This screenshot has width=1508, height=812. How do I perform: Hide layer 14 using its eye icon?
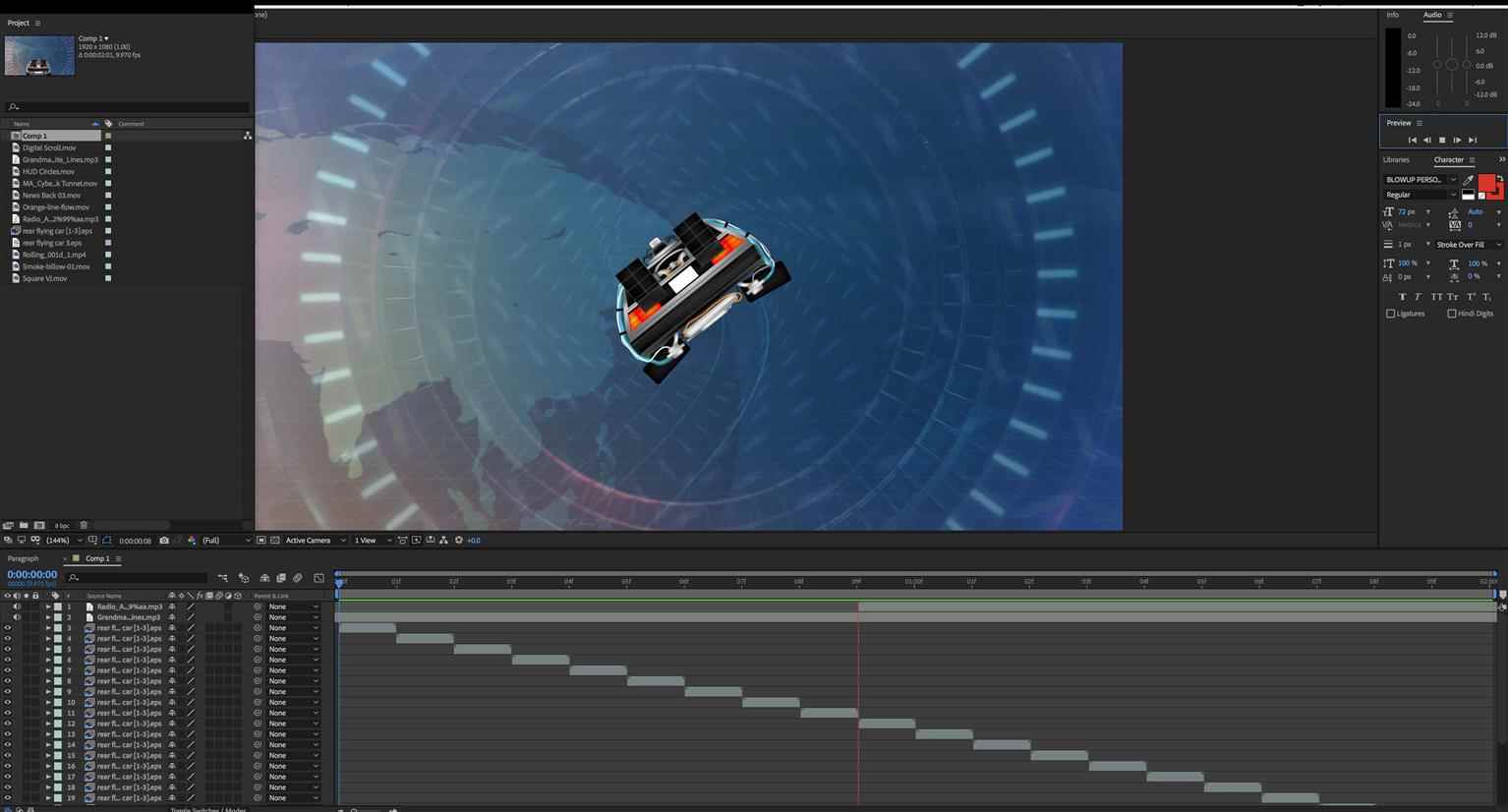click(x=8, y=744)
